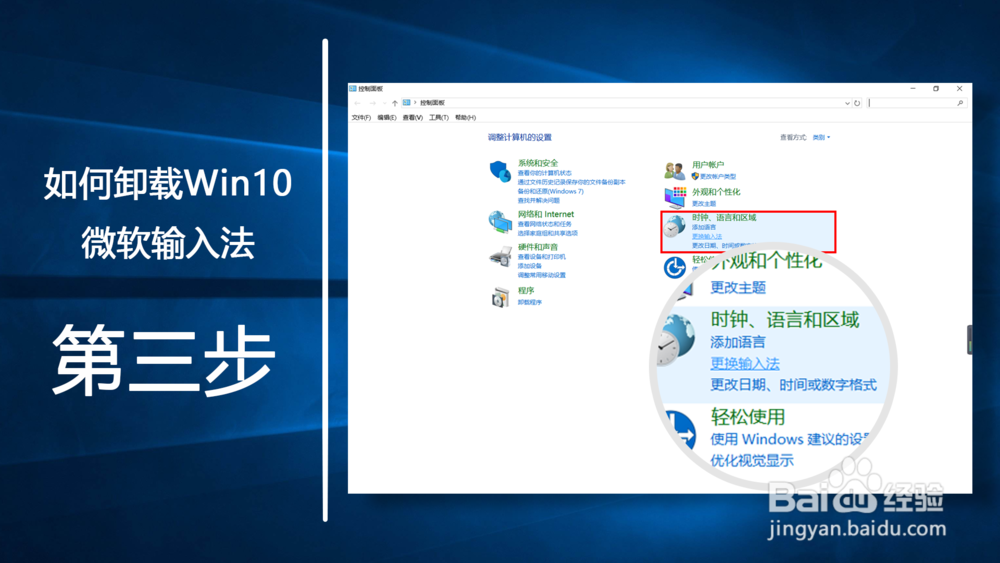Open the Programs disc-box icon
Viewport: 1000px width, 563px height.
(500, 297)
